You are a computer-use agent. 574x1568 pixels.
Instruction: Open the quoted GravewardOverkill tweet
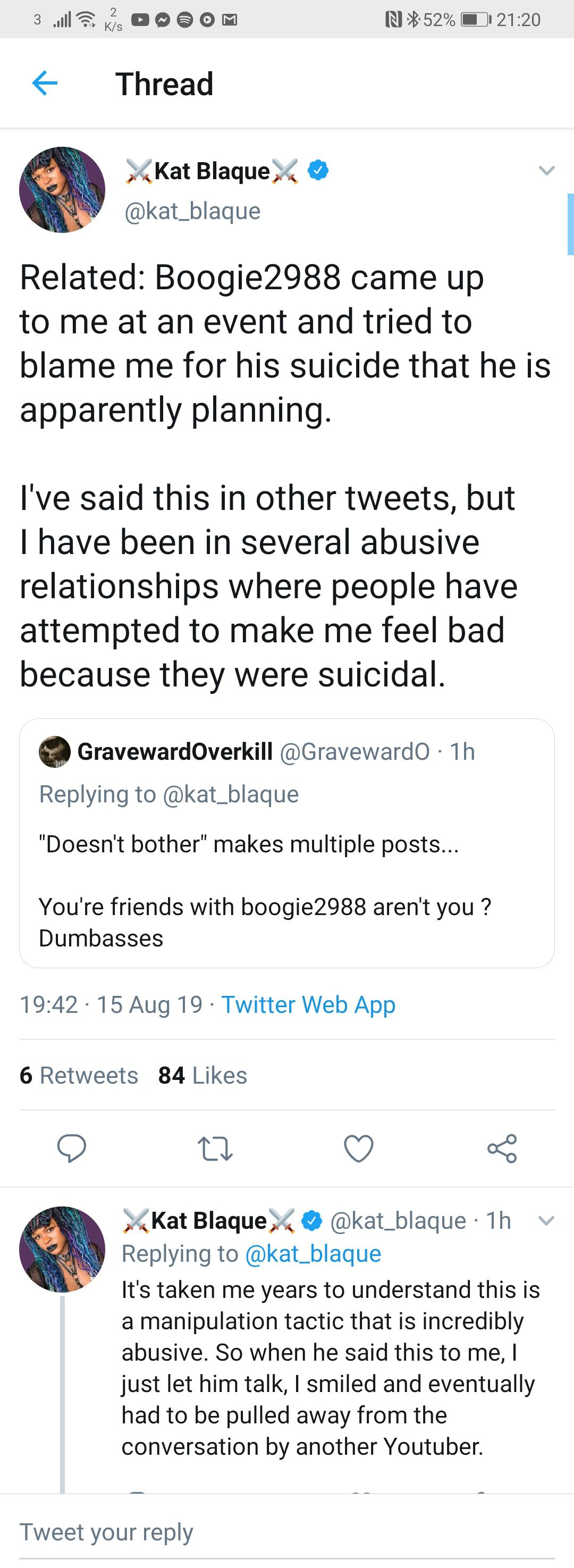[286, 843]
